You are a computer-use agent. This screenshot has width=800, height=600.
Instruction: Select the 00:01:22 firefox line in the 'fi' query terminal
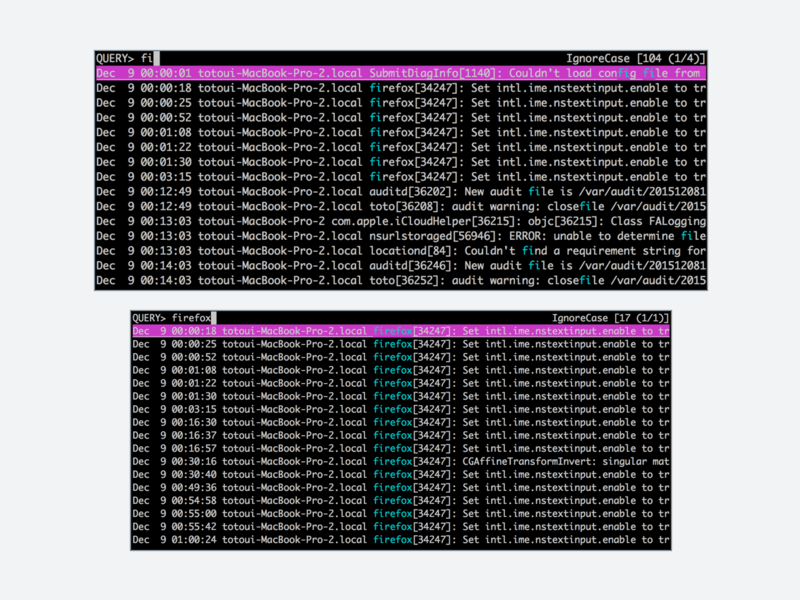(401, 147)
